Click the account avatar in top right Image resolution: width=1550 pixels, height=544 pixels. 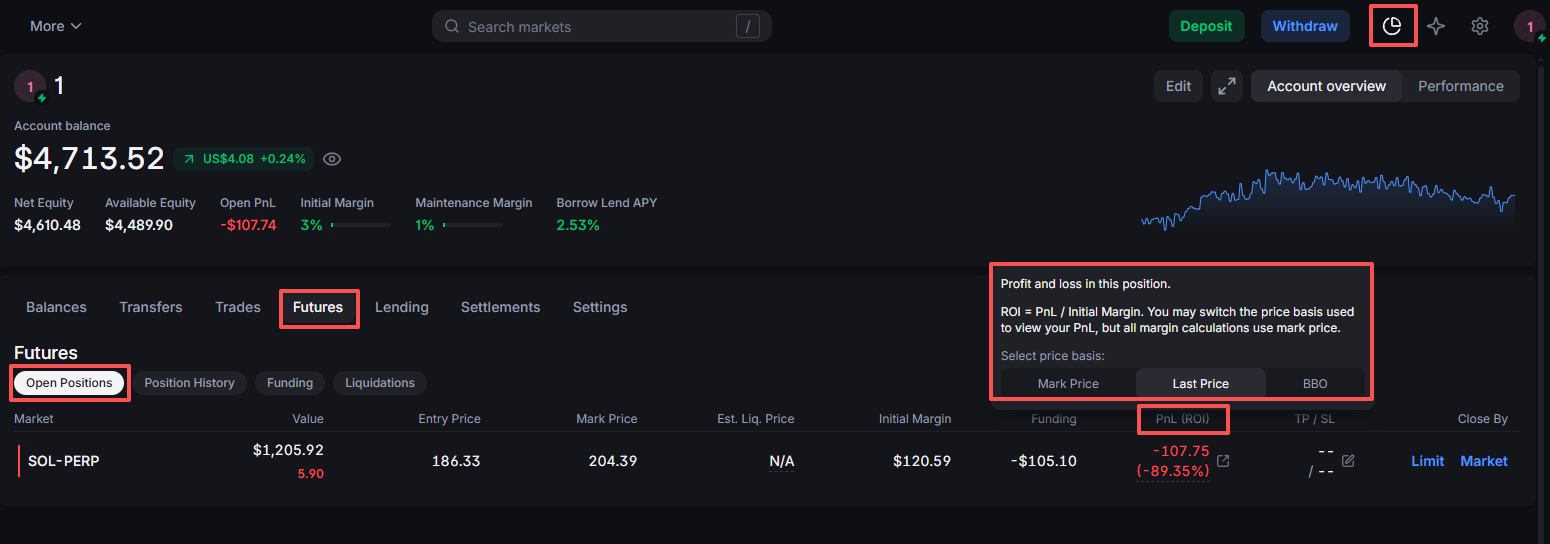click(1529, 26)
